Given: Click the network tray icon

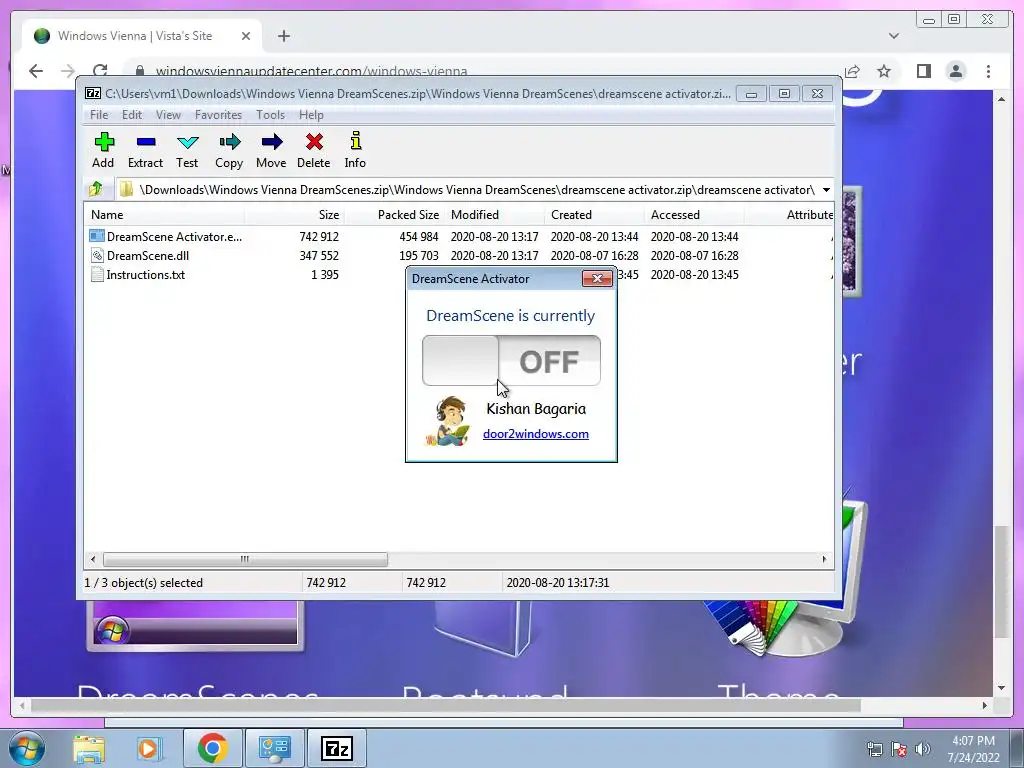Looking at the screenshot, I should click(x=874, y=749).
